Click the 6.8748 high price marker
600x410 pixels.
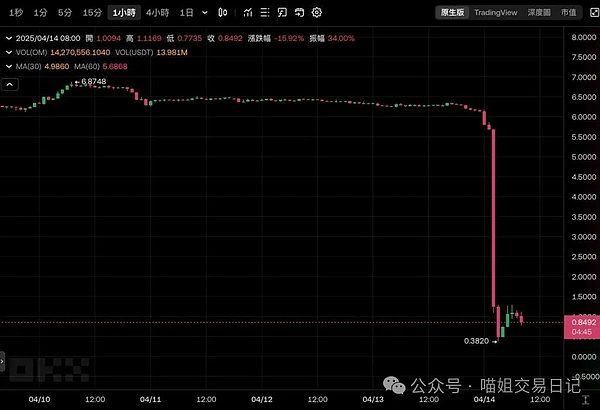point(92,82)
